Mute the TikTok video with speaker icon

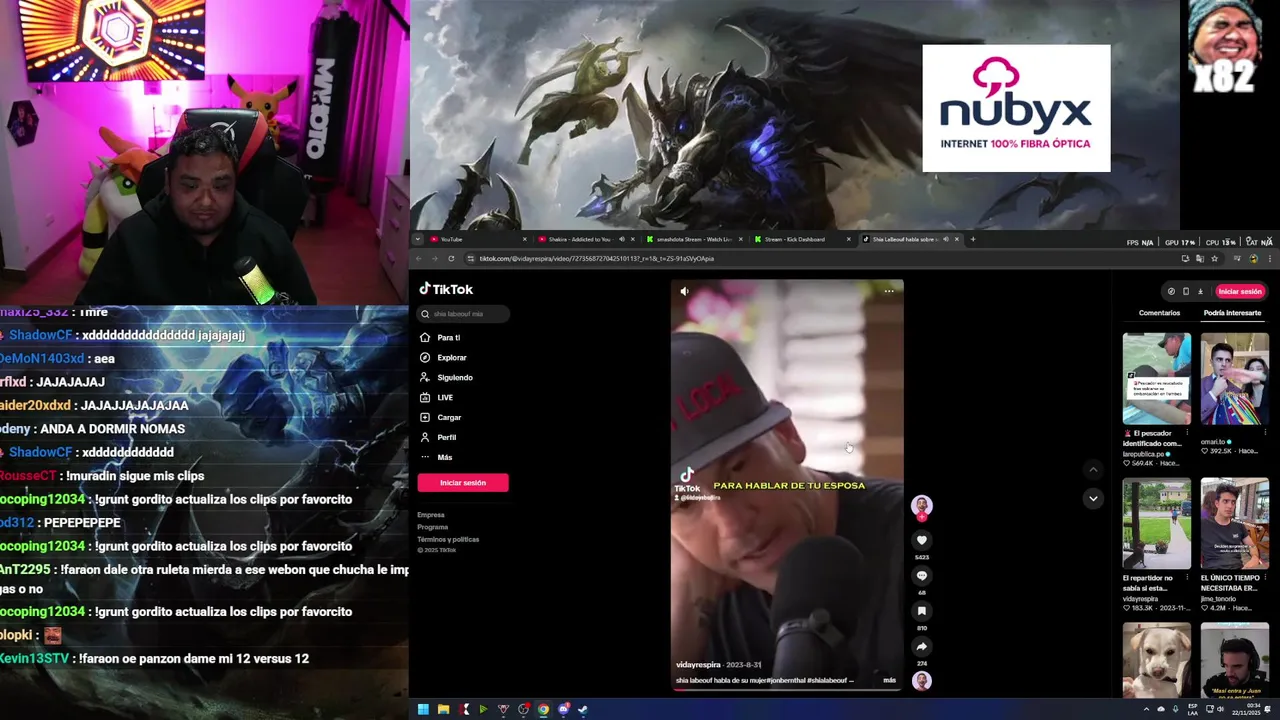pyautogui.click(x=684, y=291)
